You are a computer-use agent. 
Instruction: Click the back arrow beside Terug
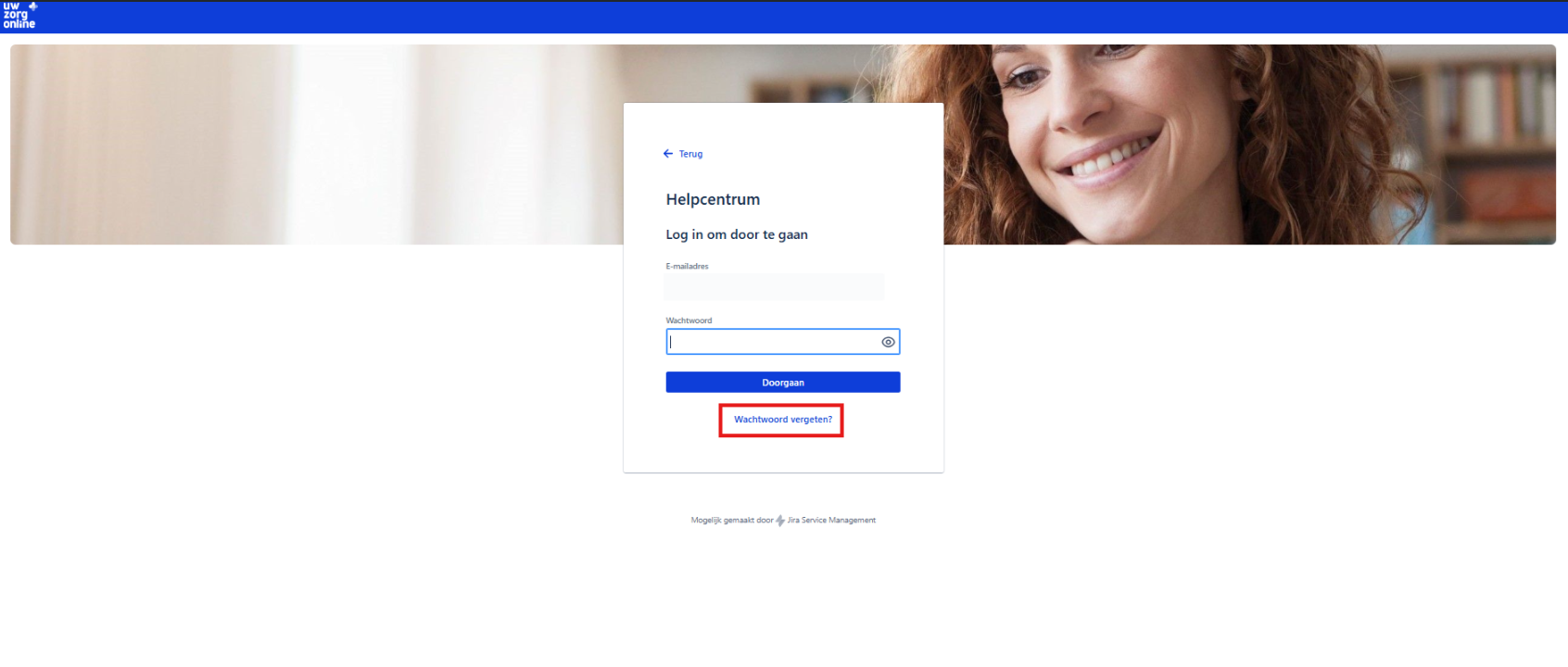(x=667, y=154)
